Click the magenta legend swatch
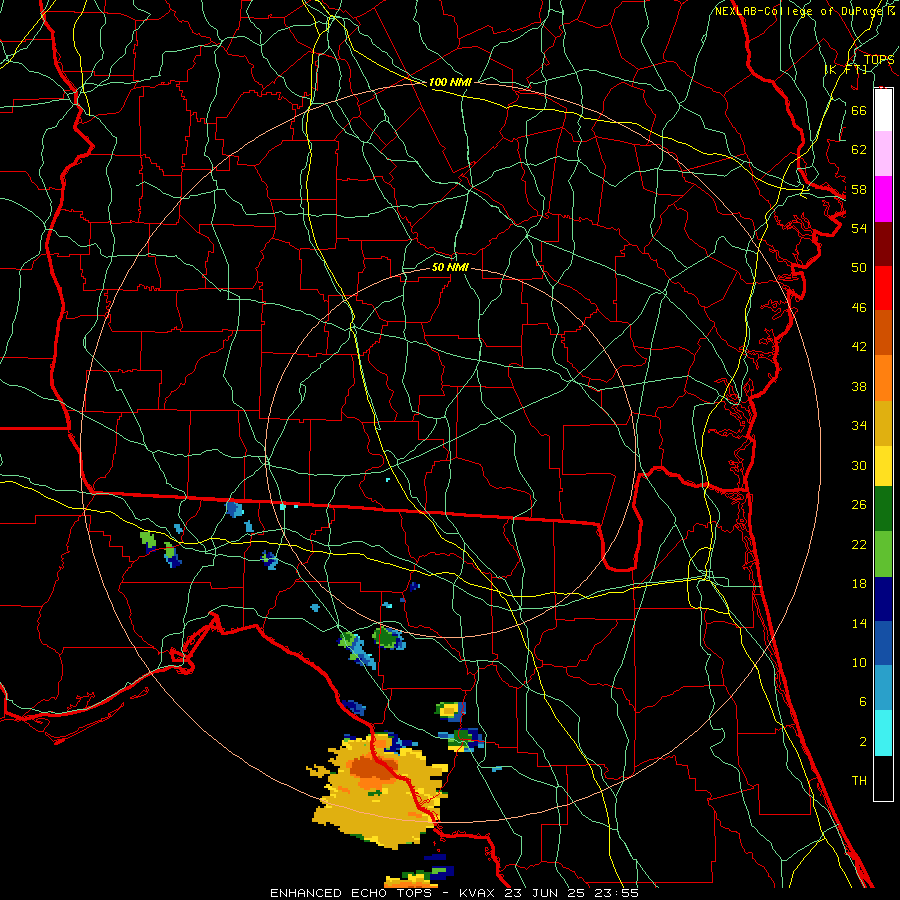Viewport: 900px width, 900px height. 883,199
